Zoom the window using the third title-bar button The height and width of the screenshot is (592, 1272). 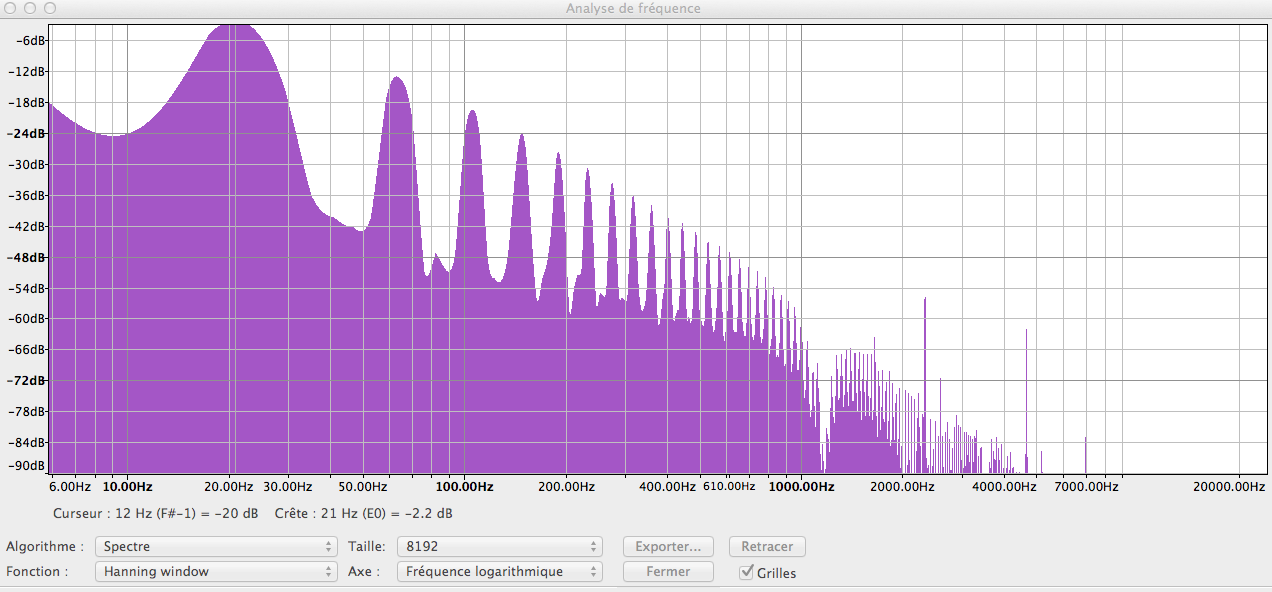pos(49,8)
